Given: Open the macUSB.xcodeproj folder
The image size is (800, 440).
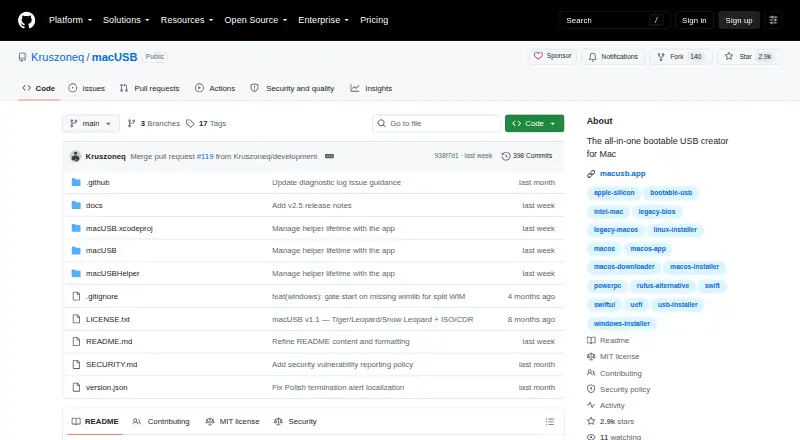Looking at the screenshot, I should 119,228.
